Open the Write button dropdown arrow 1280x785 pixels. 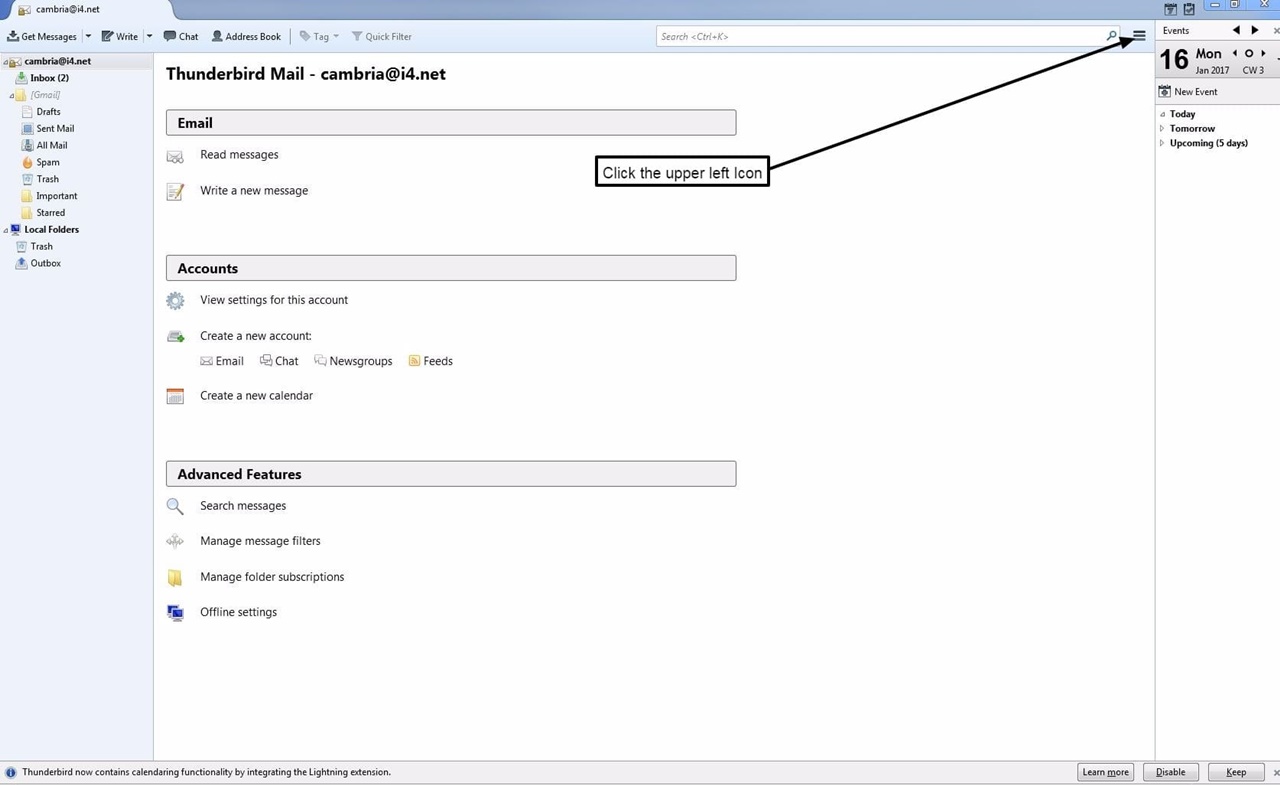coord(149,36)
